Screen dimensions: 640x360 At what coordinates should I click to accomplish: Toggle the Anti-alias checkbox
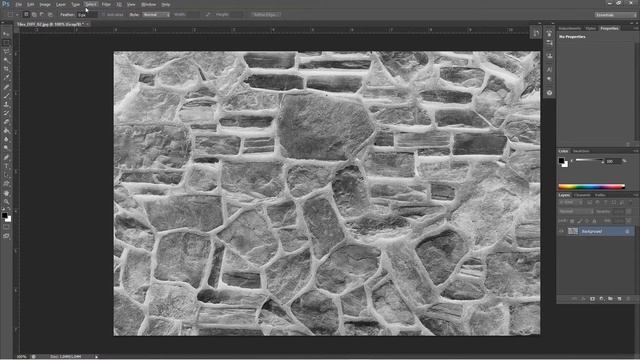click(x=103, y=15)
